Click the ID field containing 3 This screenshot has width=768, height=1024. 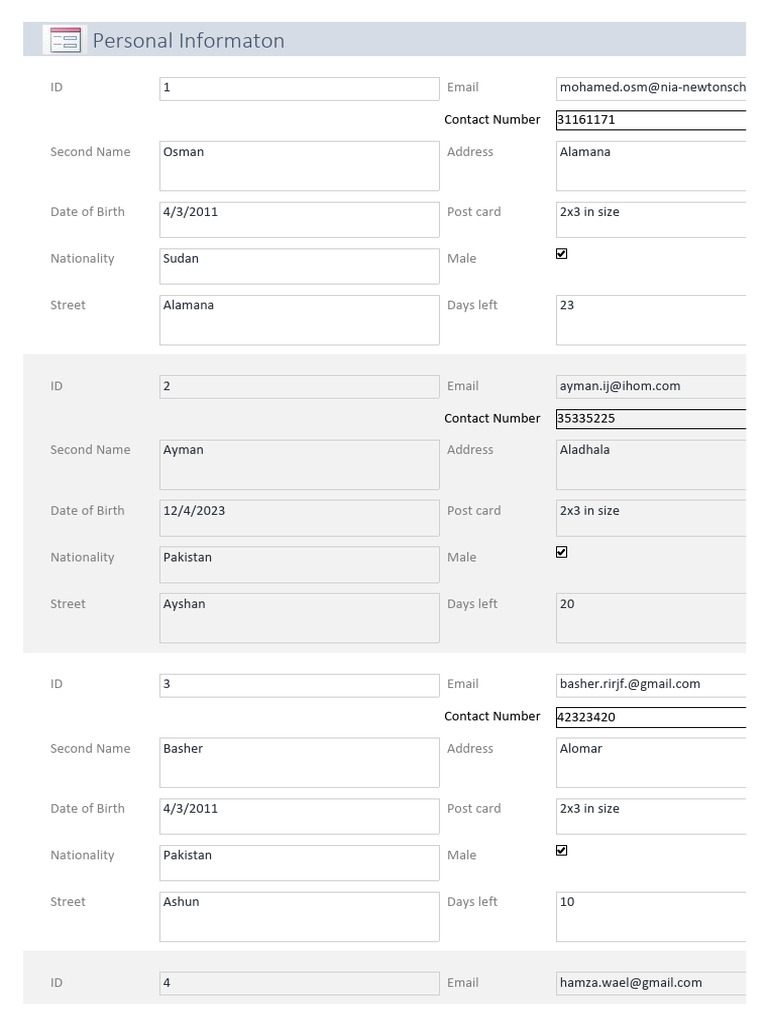[299, 685]
